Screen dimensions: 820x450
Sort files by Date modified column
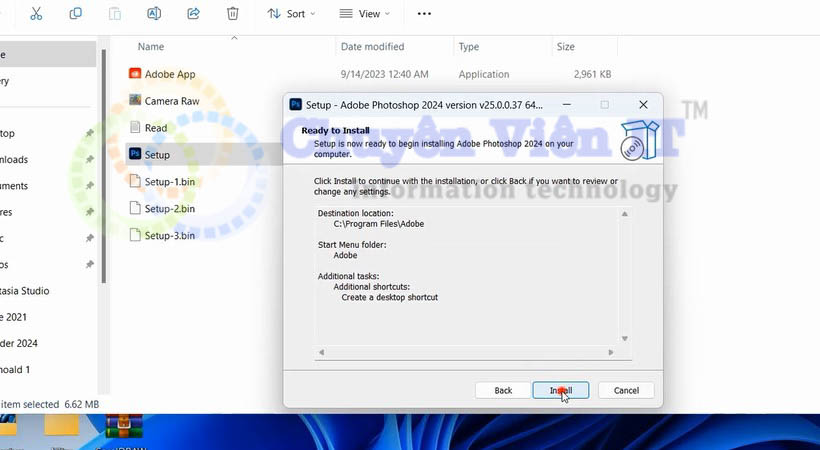372,47
